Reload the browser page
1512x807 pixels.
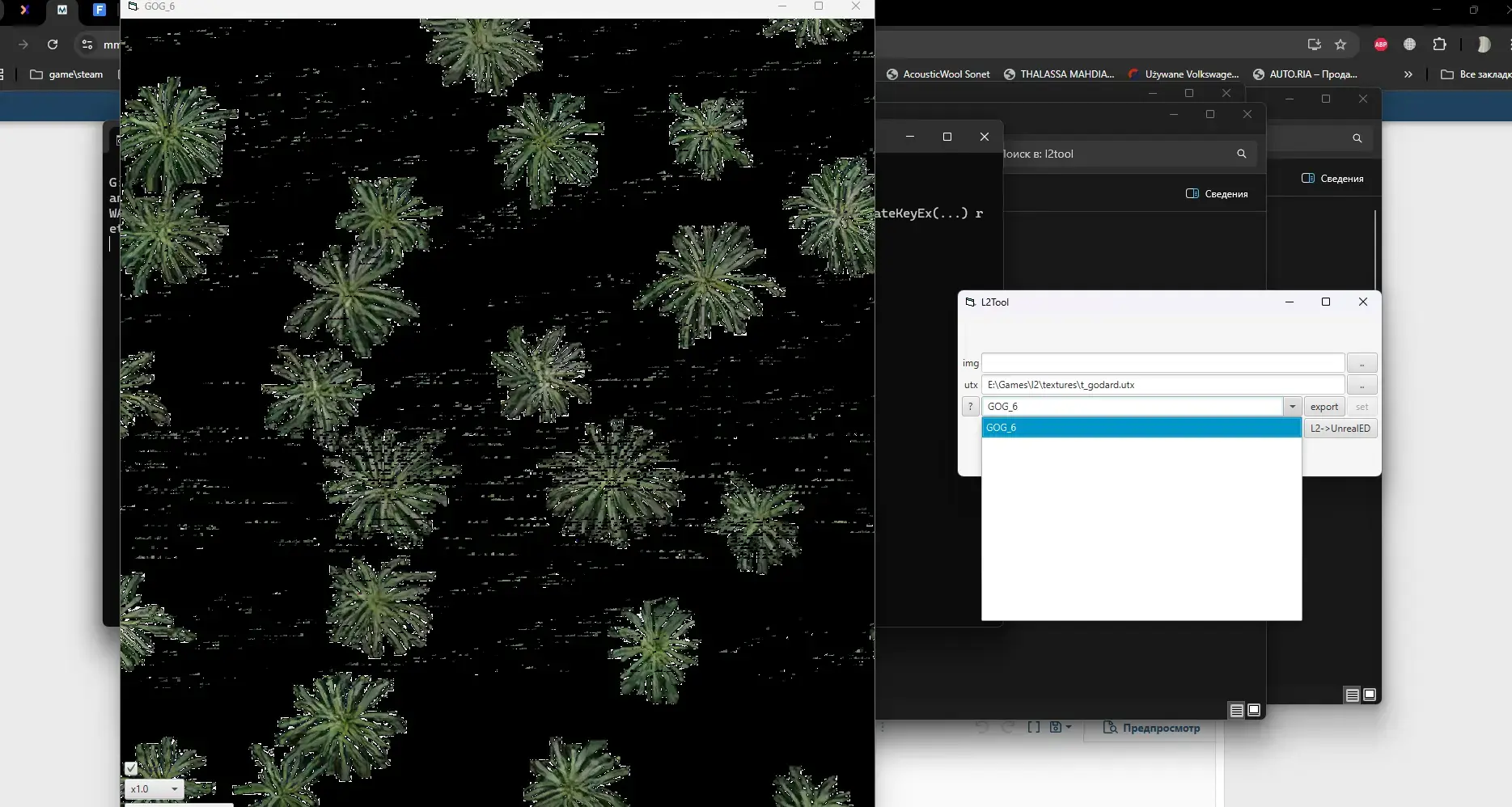click(x=53, y=44)
